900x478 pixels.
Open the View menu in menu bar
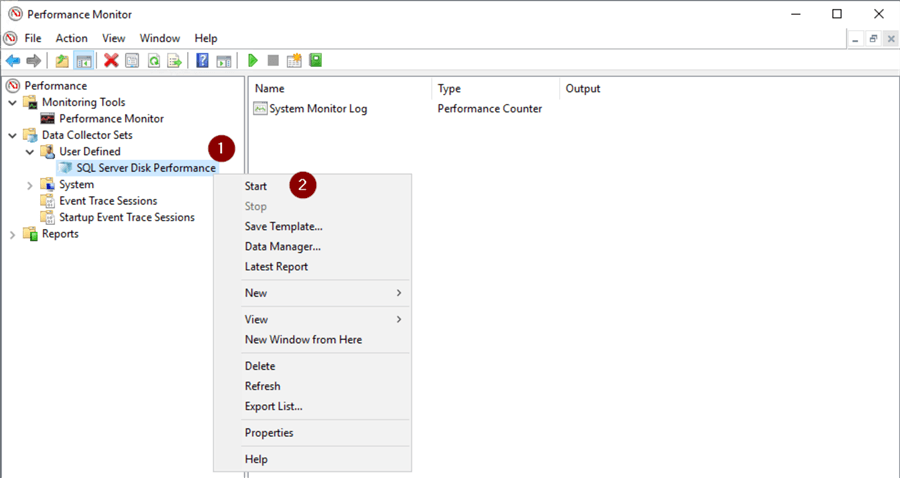tap(114, 38)
